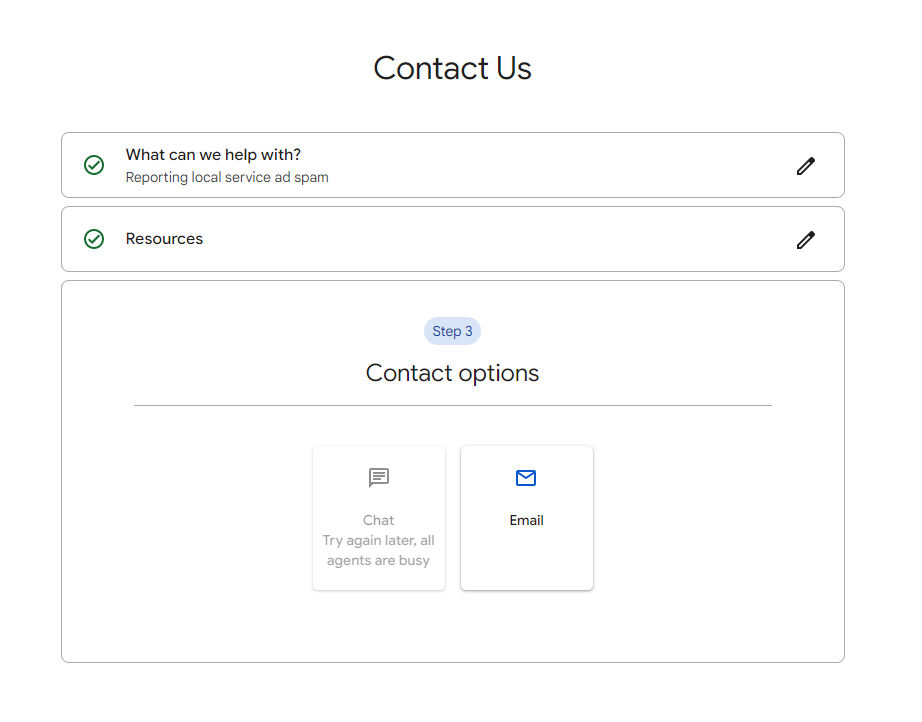922x722 pixels.
Task: Expand the Resources section row
Action: [453, 239]
